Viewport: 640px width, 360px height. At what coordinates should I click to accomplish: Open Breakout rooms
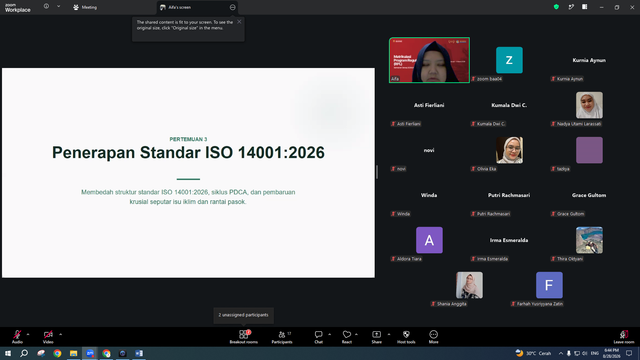[x=244, y=336]
